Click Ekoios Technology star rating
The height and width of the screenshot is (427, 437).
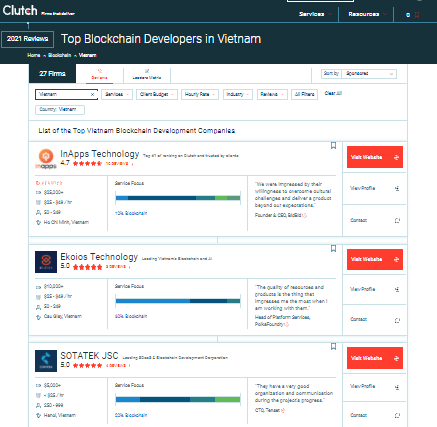click(87, 267)
